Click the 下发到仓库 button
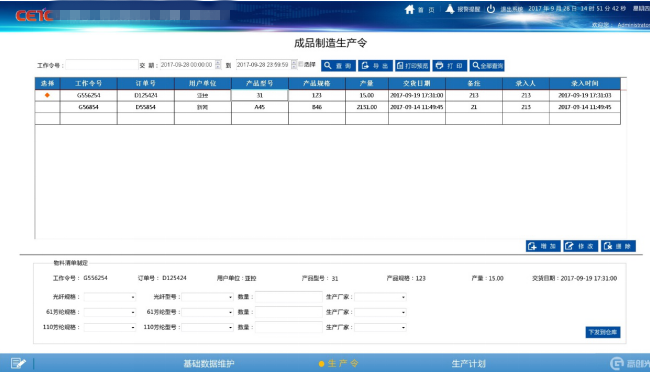This screenshot has height=372, width=650. point(603,332)
